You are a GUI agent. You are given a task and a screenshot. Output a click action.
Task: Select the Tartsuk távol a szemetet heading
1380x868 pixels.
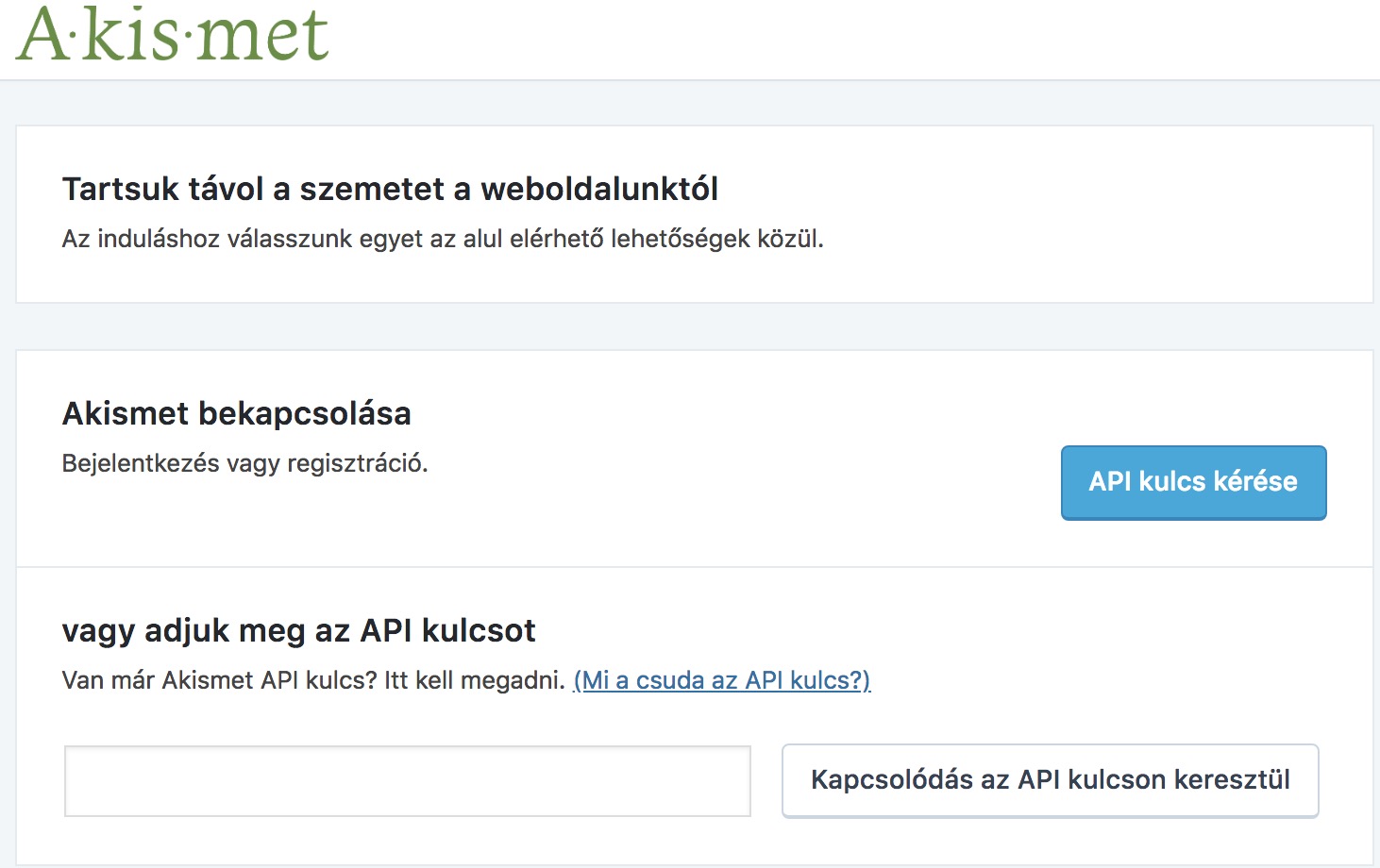click(390, 189)
